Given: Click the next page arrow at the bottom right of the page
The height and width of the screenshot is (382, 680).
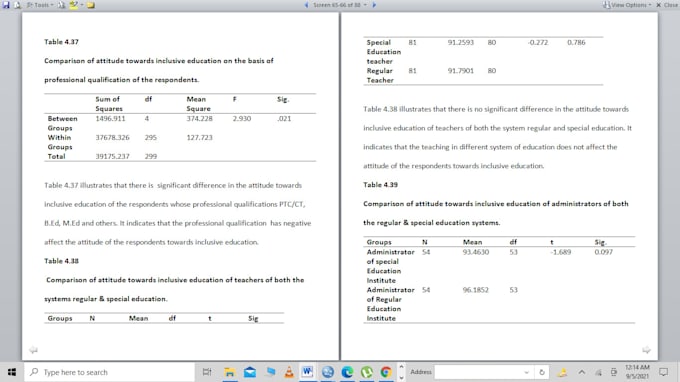Looking at the screenshot, I should (x=646, y=350).
